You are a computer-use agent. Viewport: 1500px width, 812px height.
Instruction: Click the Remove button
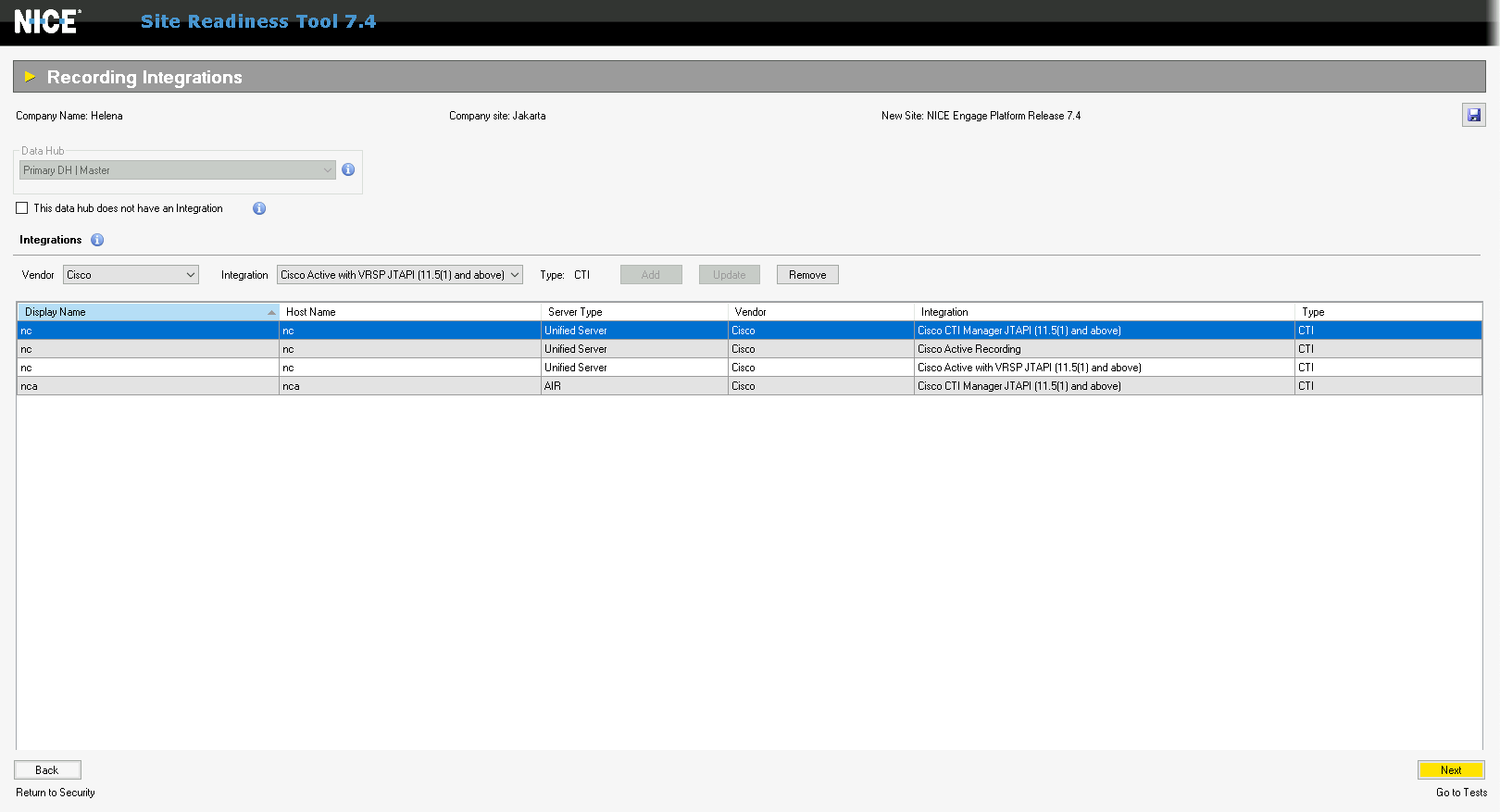pos(806,275)
